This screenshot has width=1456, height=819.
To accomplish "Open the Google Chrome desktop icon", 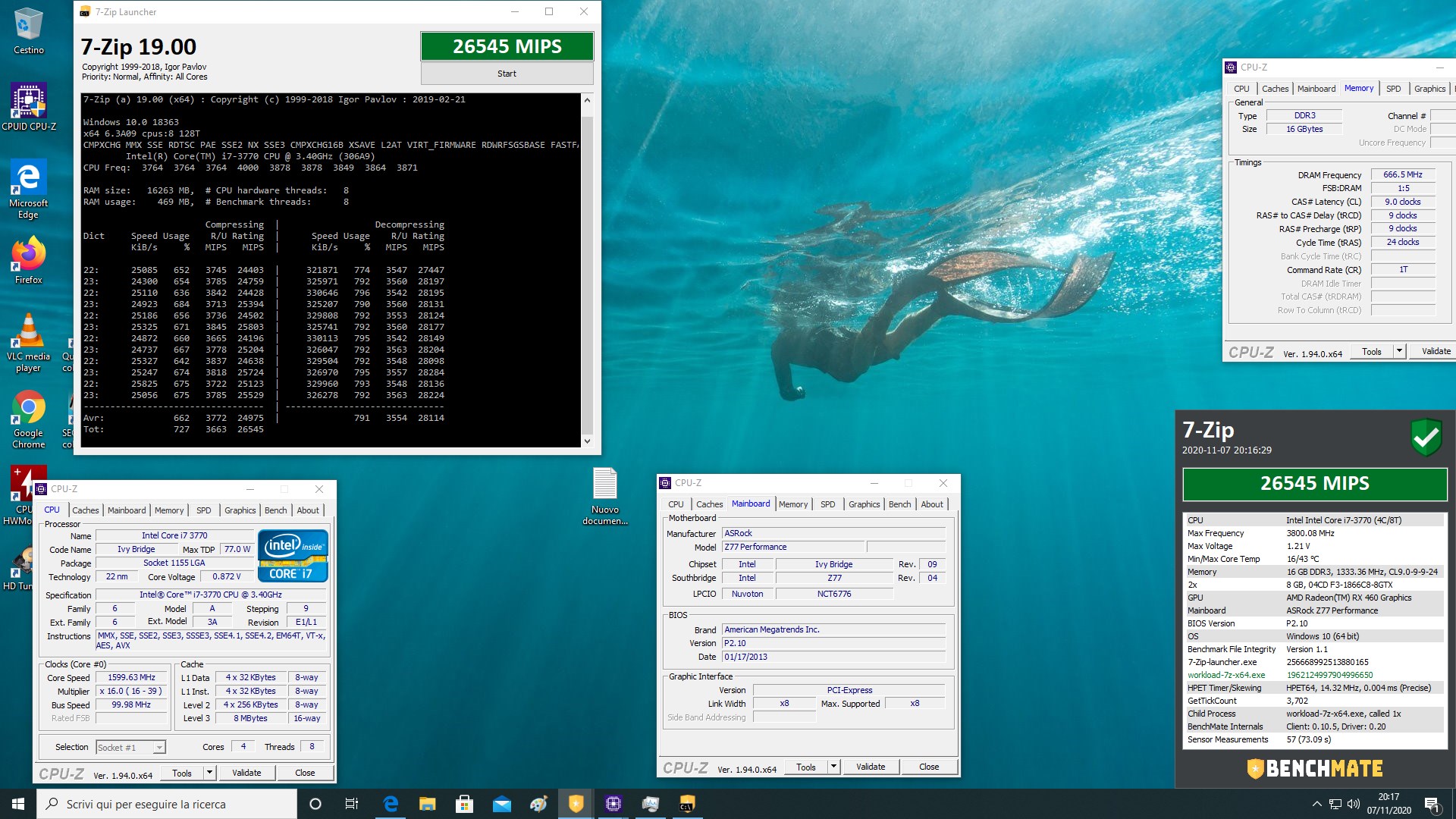I will point(28,419).
